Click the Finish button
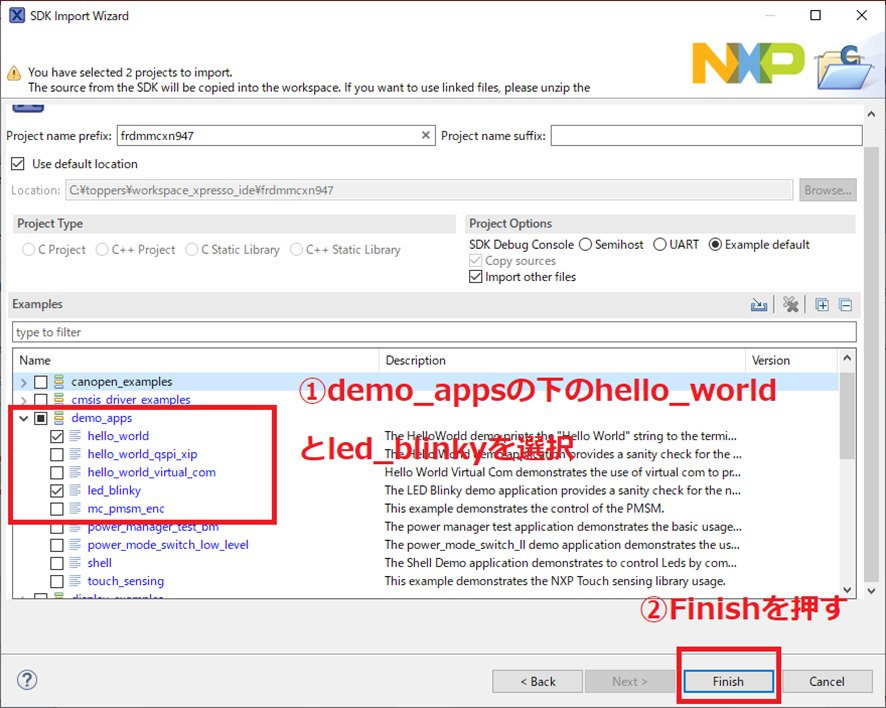 728,681
